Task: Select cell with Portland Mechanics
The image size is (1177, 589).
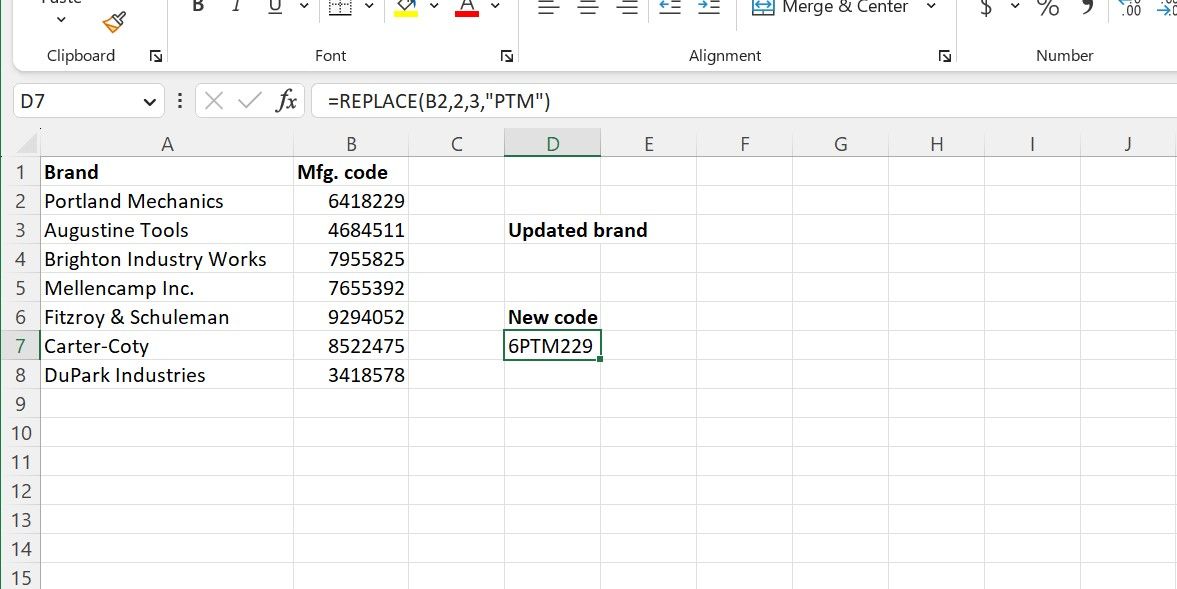Action: pyautogui.click(x=167, y=201)
